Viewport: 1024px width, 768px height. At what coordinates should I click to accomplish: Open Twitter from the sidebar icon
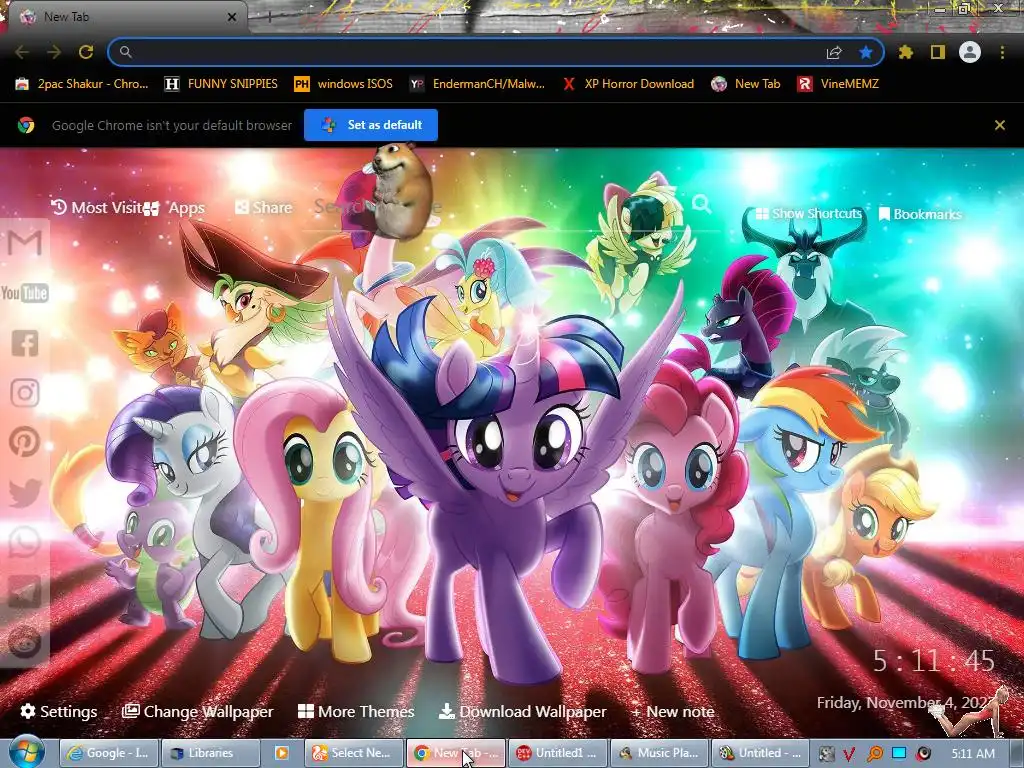[x=25, y=492]
